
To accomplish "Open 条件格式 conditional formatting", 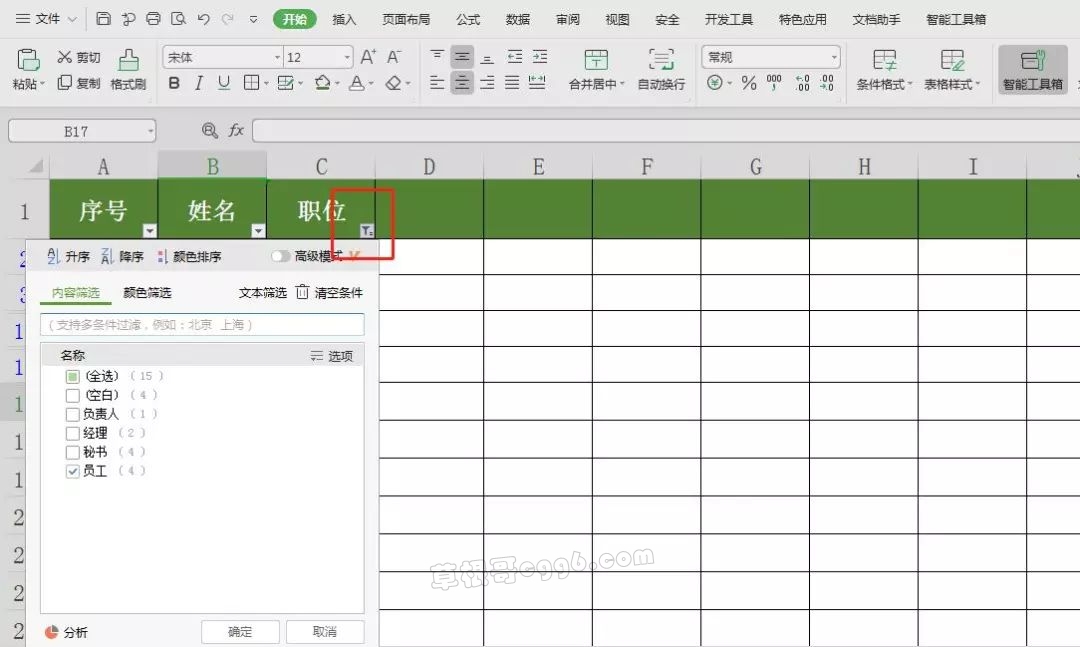I will (884, 69).
